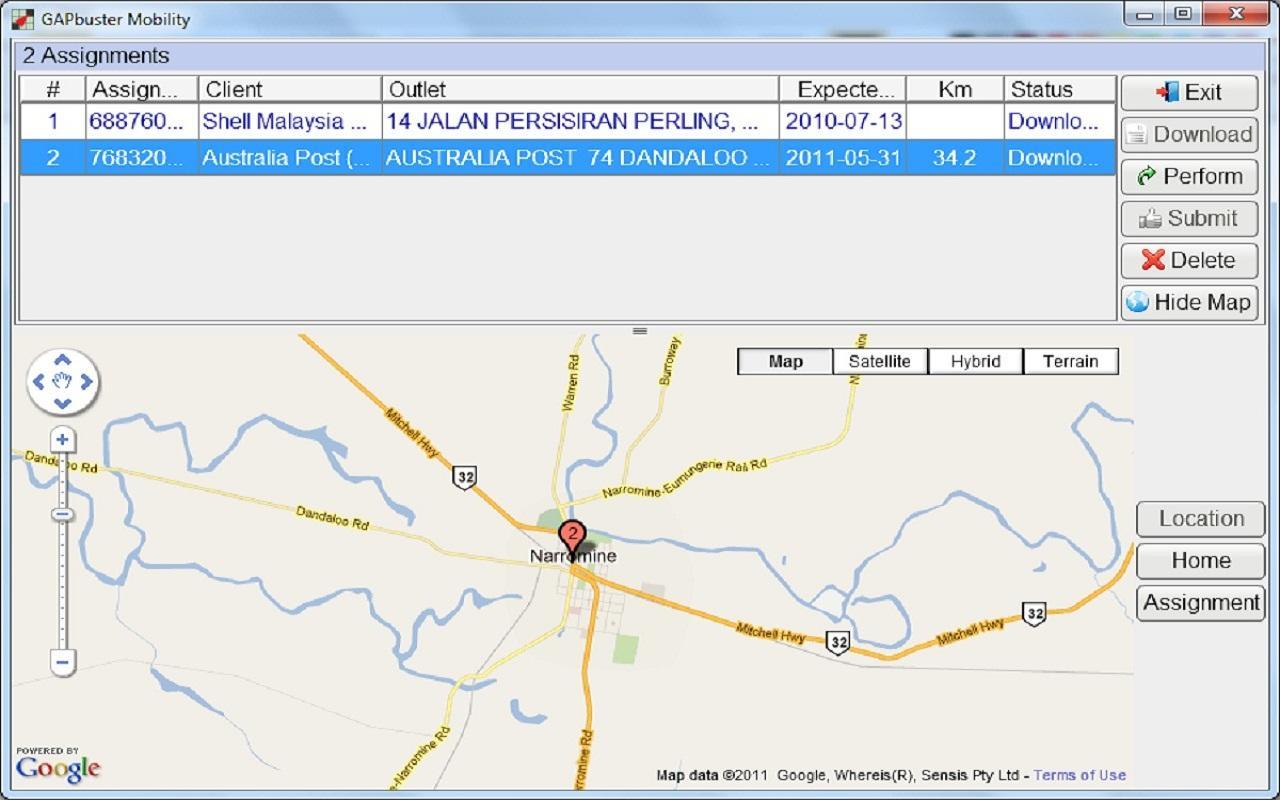The height and width of the screenshot is (800, 1280).
Task: Click the map zoom out minus button
Action: (x=62, y=662)
